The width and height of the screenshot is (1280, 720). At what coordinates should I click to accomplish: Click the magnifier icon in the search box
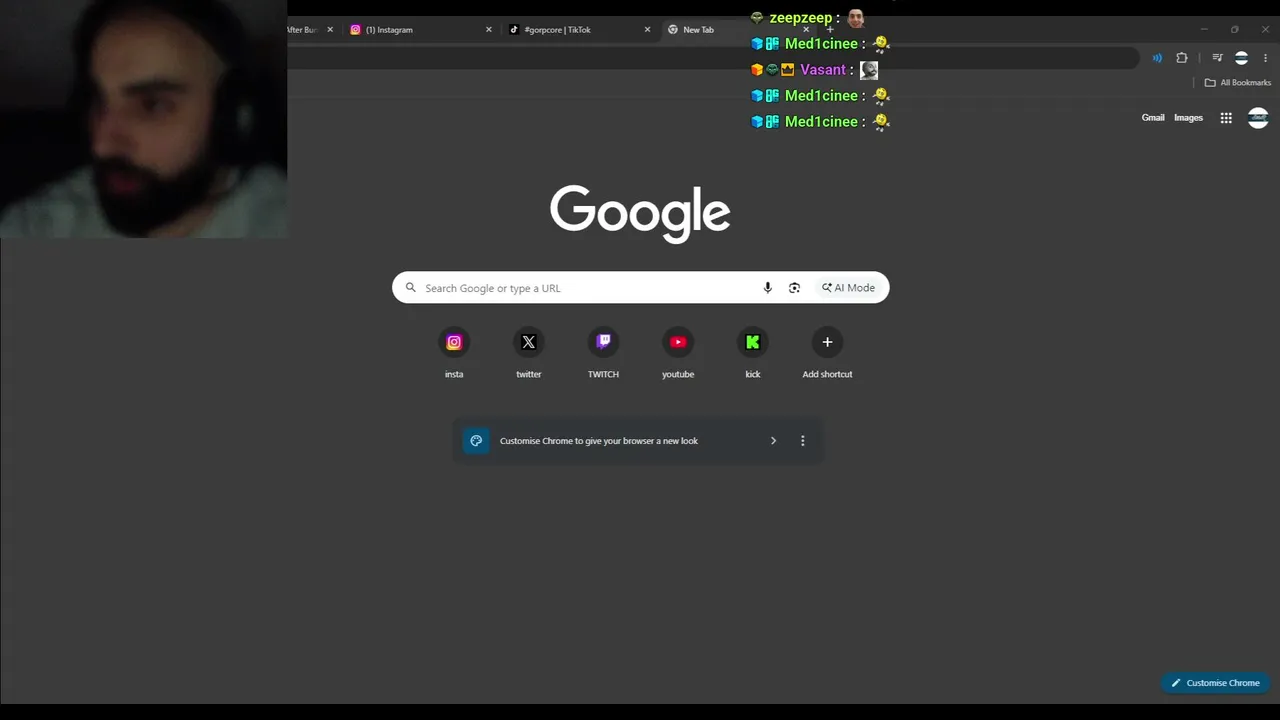click(x=410, y=288)
